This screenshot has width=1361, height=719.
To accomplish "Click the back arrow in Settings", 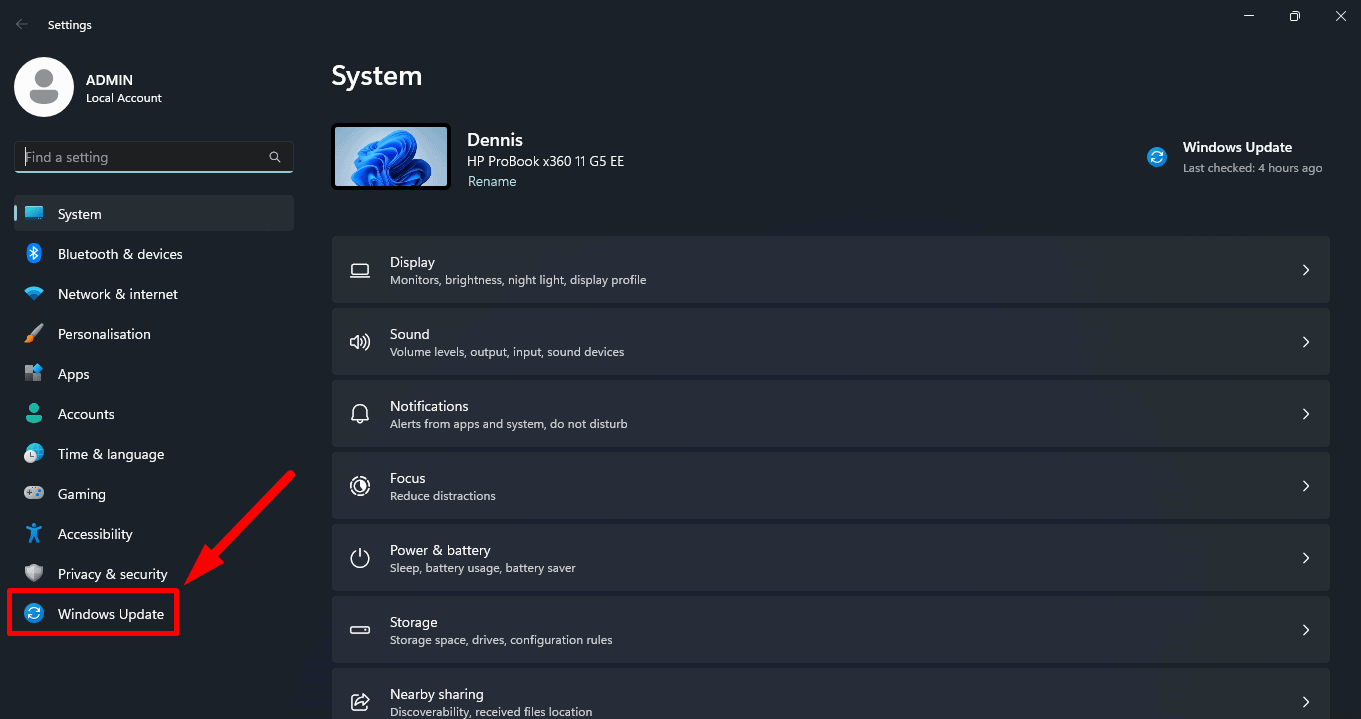I will [x=22, y=23].
